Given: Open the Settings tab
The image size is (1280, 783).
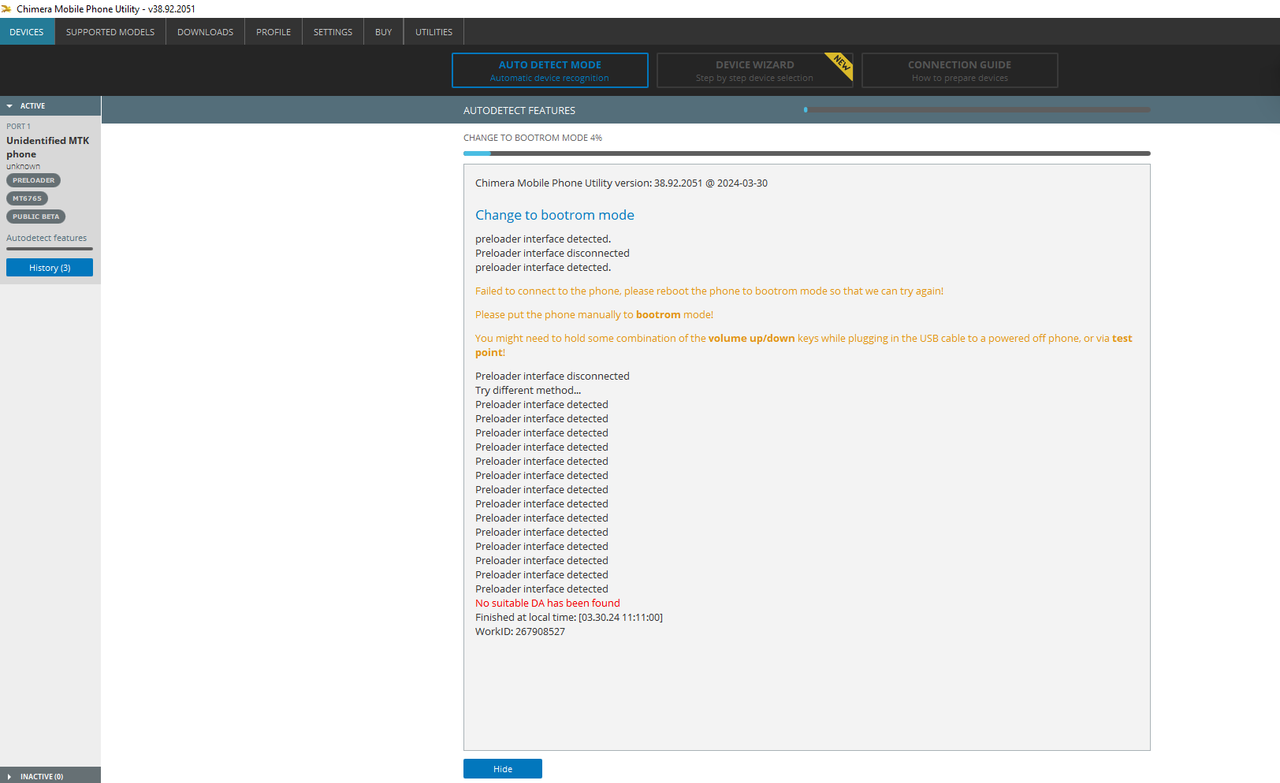Looking at the screenshot, I should point(333,32).
